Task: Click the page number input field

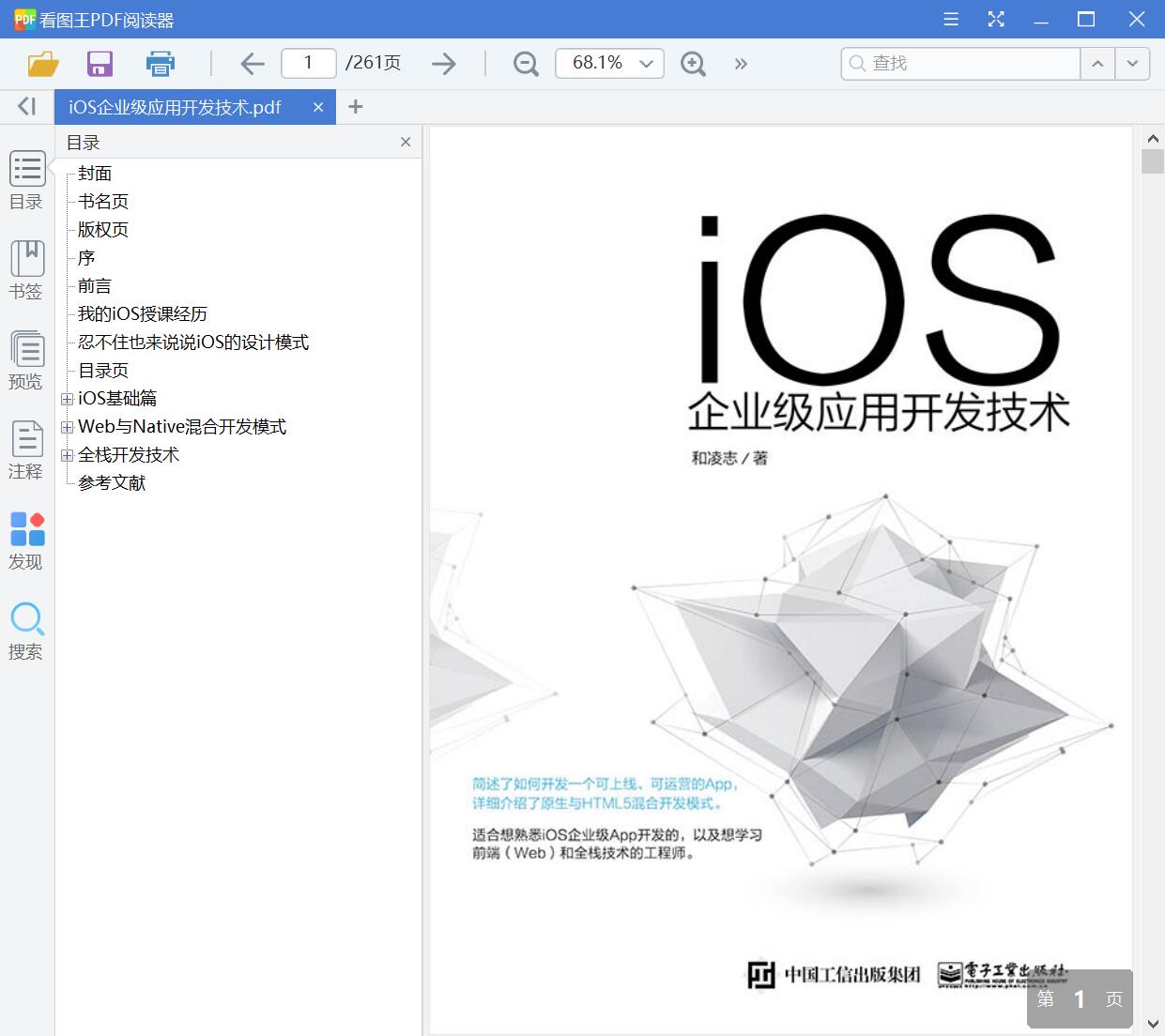Action: (308, 63)
